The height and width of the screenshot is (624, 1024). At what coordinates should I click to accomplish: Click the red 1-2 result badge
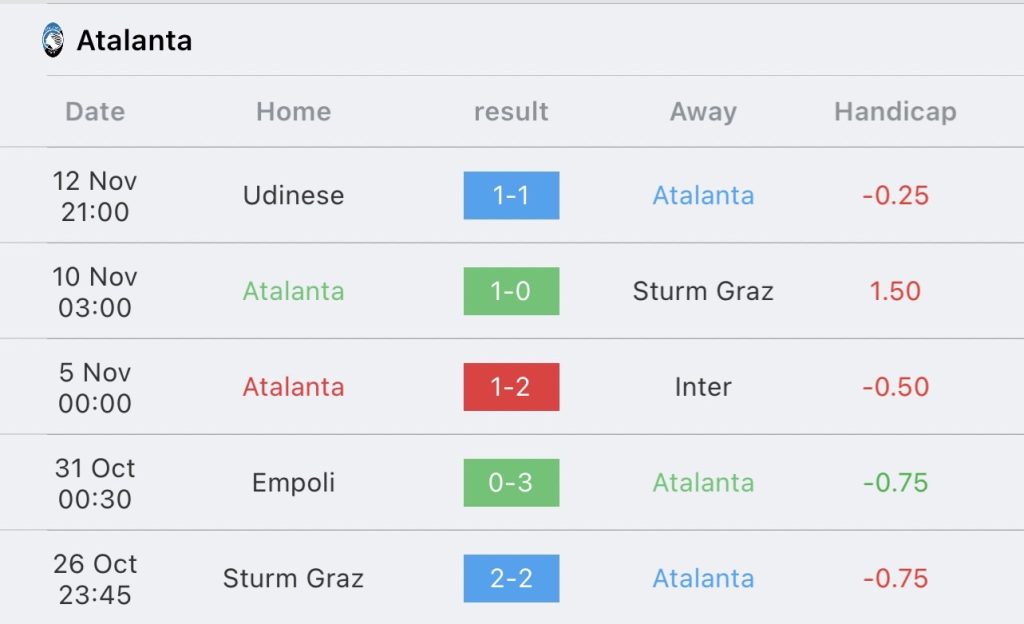point(511,387)
